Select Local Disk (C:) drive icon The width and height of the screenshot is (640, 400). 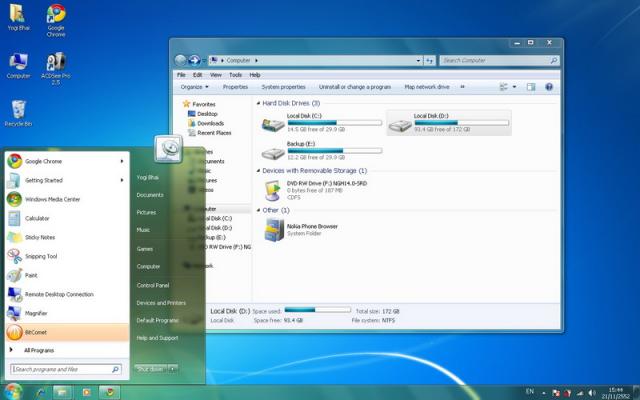273,124
